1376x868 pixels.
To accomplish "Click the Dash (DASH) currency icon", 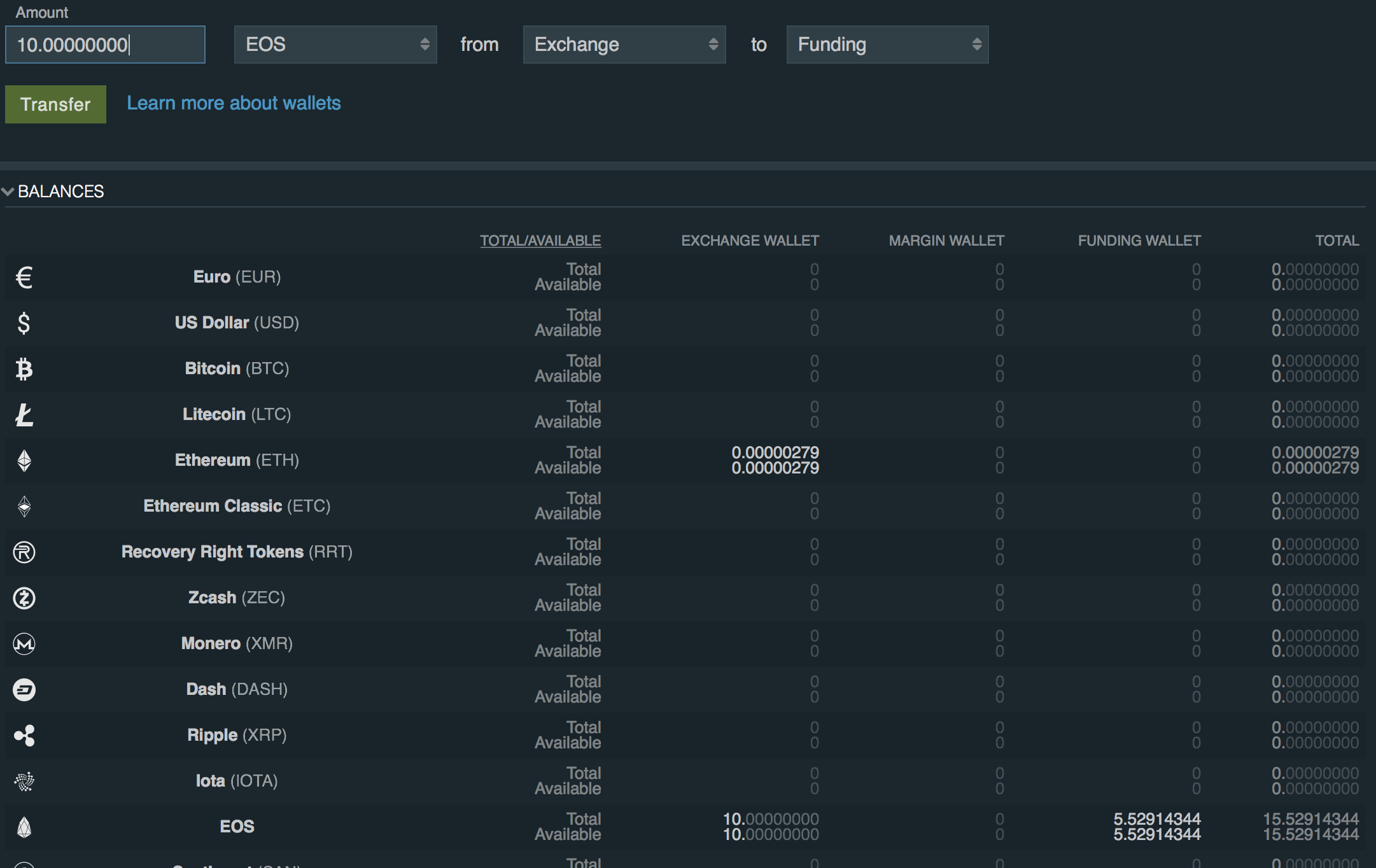I will (24, 690).
